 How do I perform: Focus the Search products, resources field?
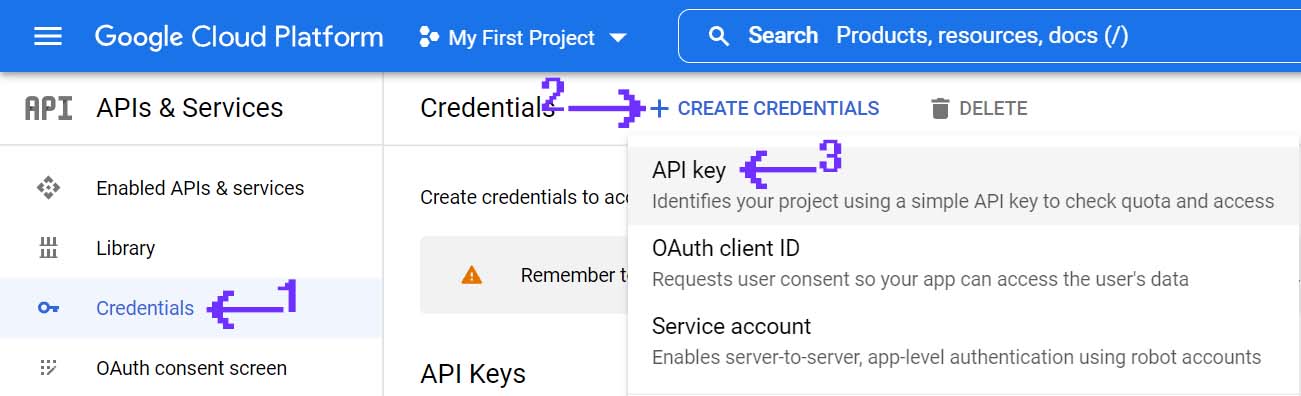click(990, 36)
